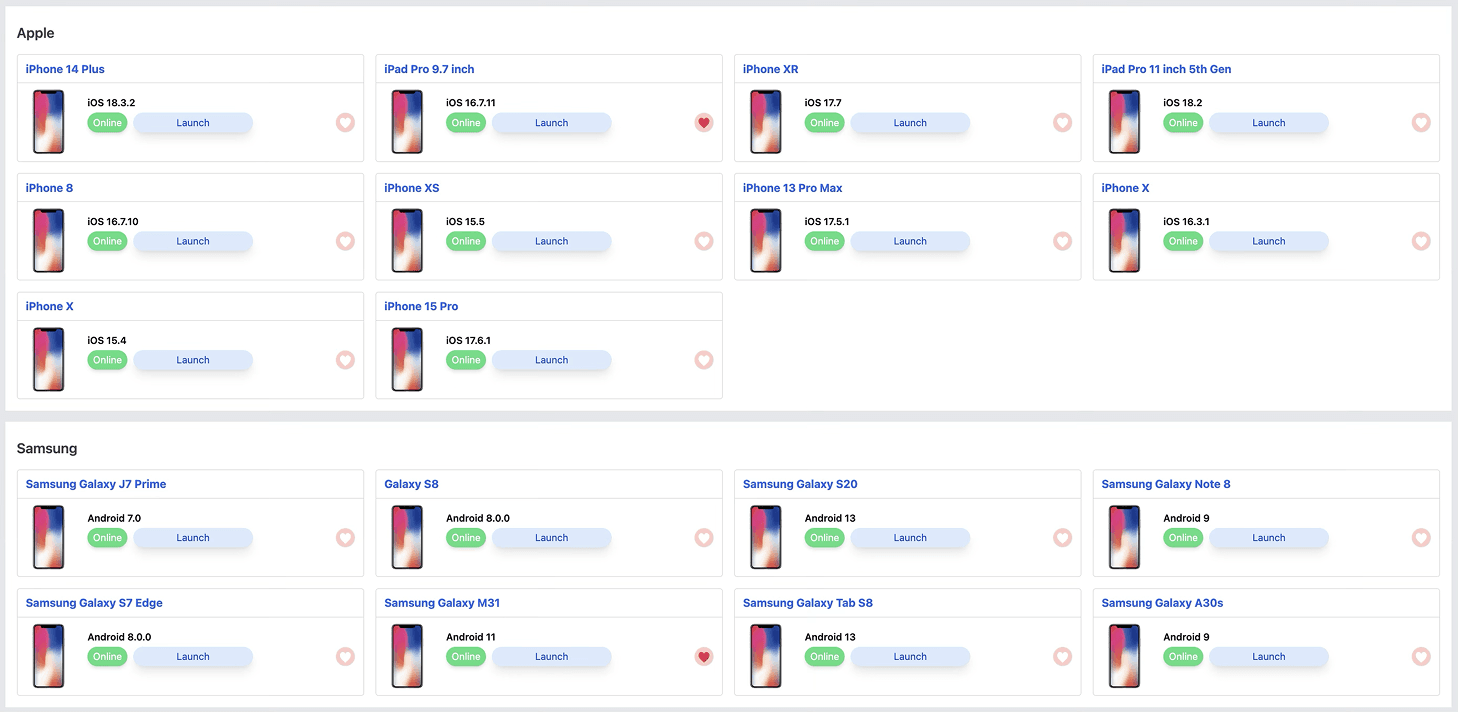Unfavorite the Samsung Galaxy M31
Image resolution: width=1458 pixels, height=712 pixels.
click(x=703, y=656)
